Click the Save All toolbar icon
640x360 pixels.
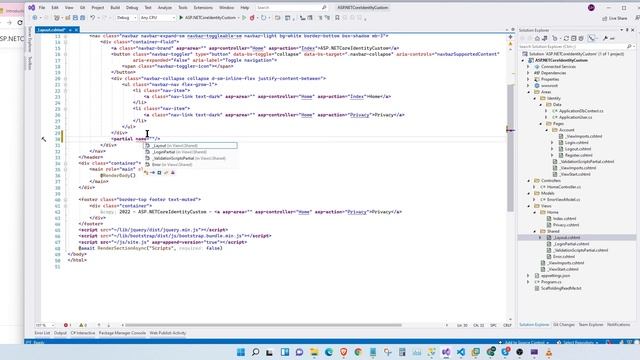[82, 18]
